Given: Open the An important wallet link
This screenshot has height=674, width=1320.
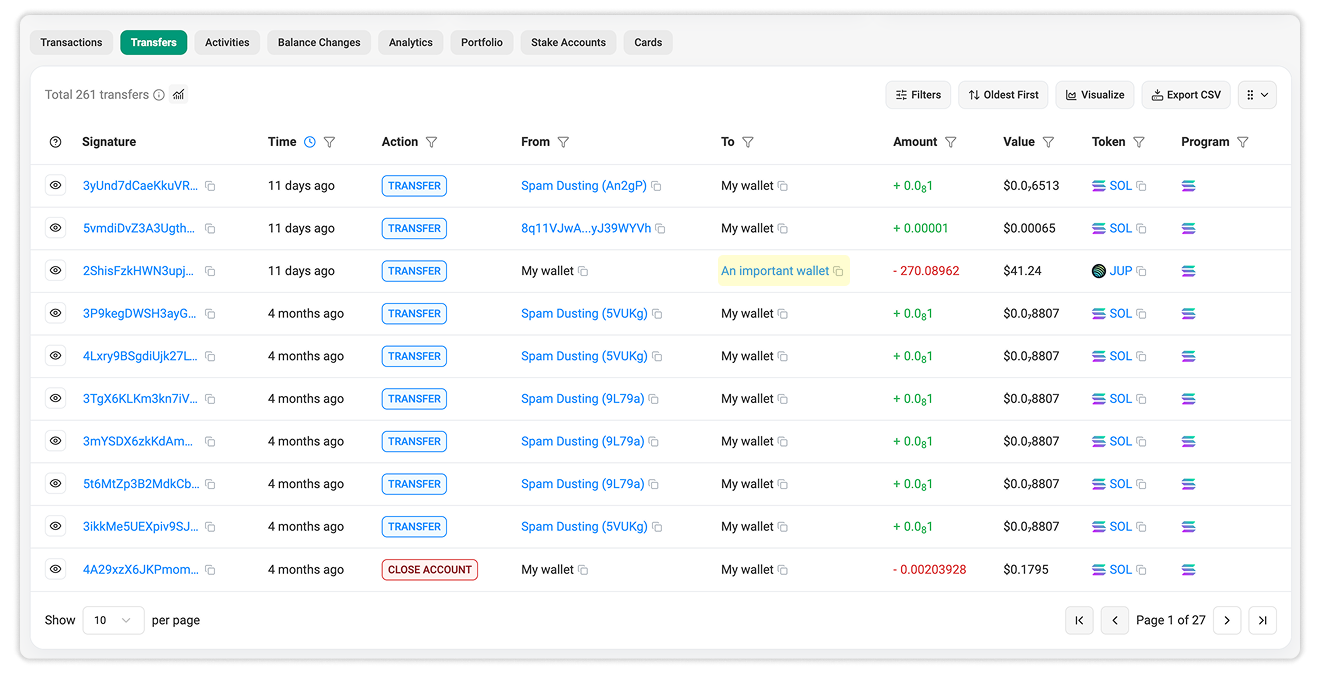Looking at the screenshot, I should click(775, 270).
